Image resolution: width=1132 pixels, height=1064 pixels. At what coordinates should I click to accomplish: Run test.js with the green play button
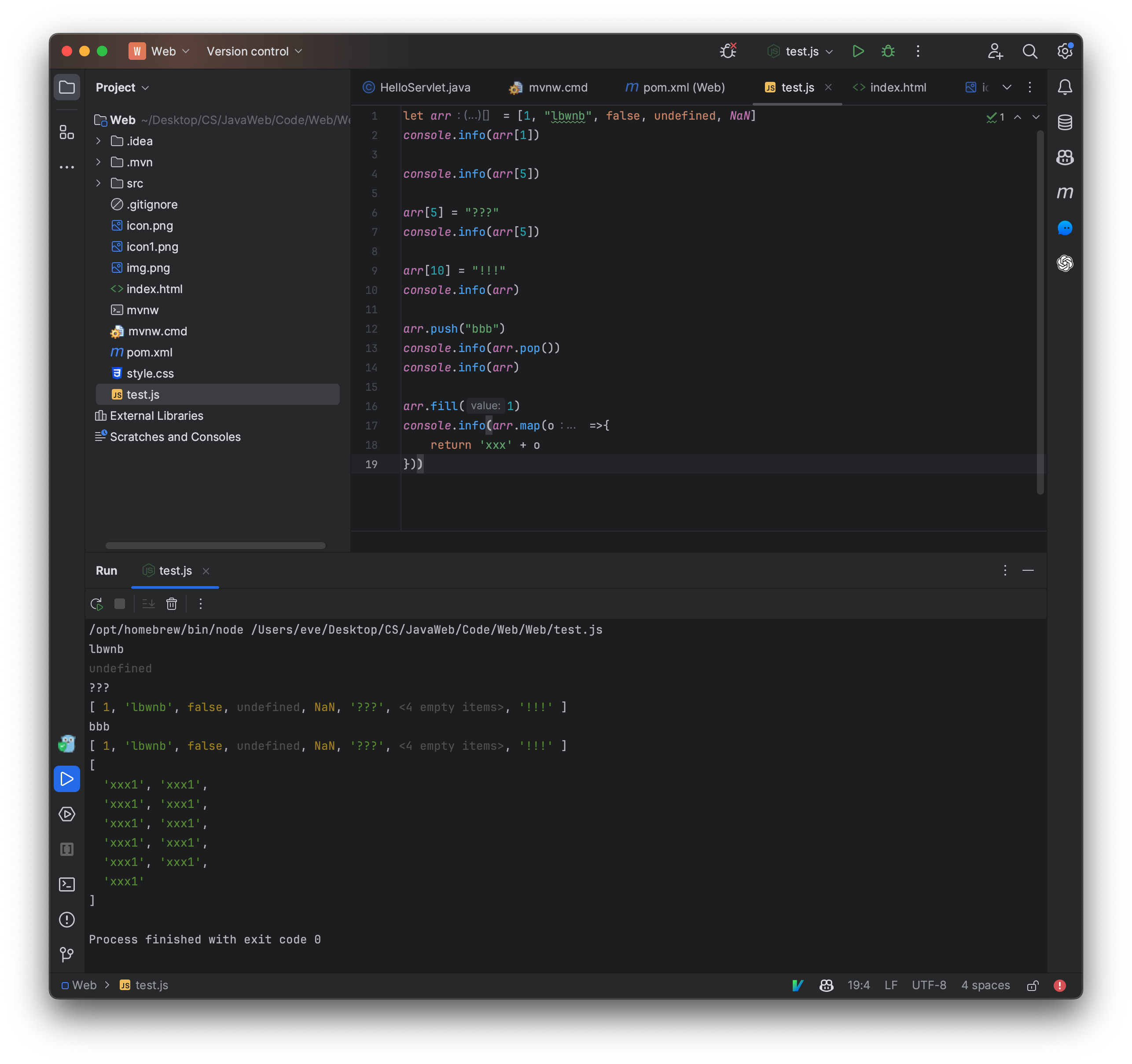pos(858,51)
